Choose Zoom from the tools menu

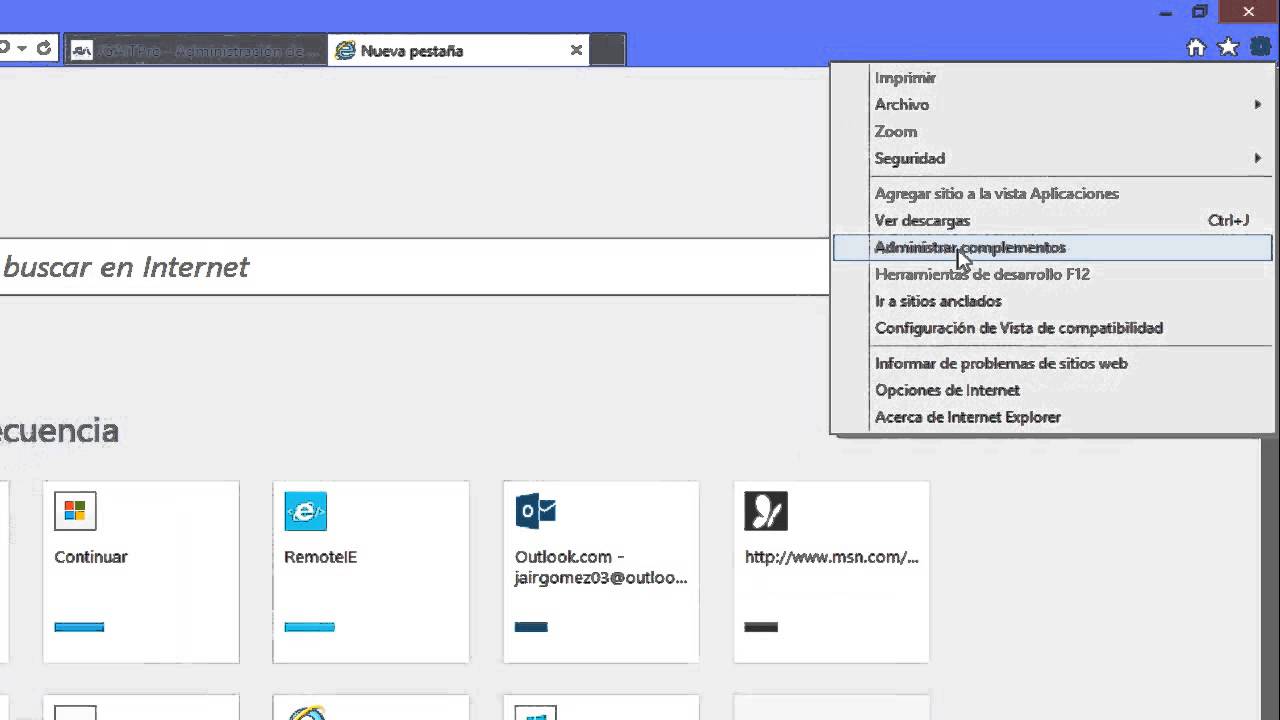(1052, 132)
